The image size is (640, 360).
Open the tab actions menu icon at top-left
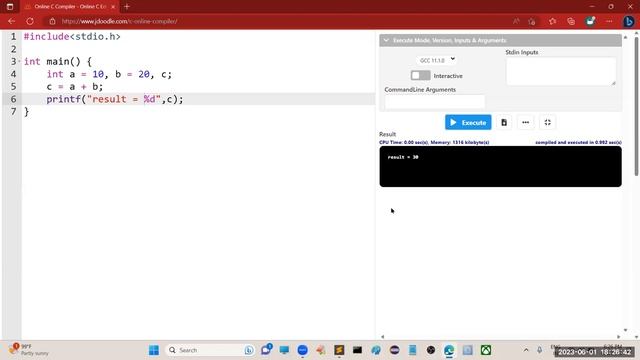(x=10, y=7)
